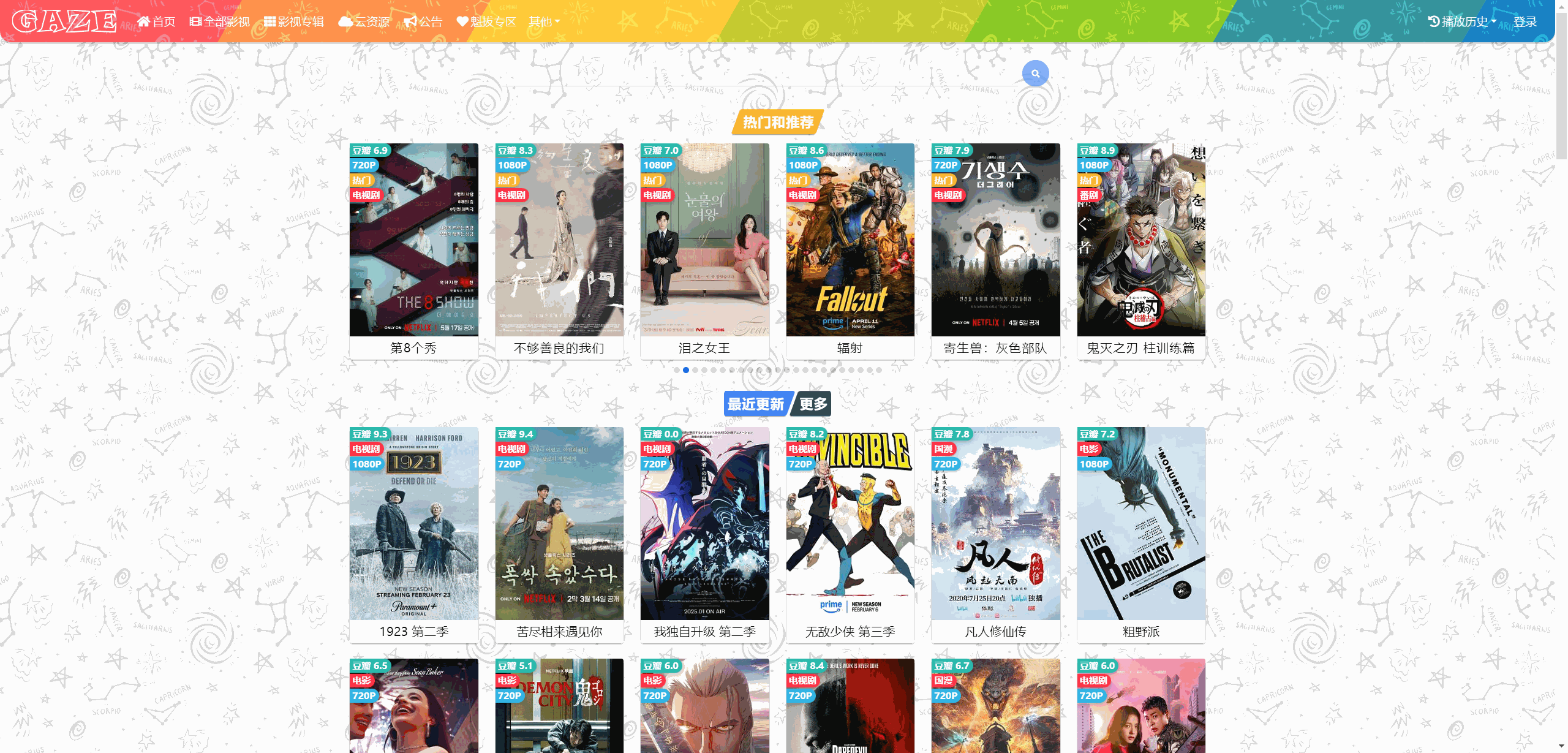1568x753 pixels.
Task: Expand the 其他 dropdown menu
Action: (x=544, y=22)
